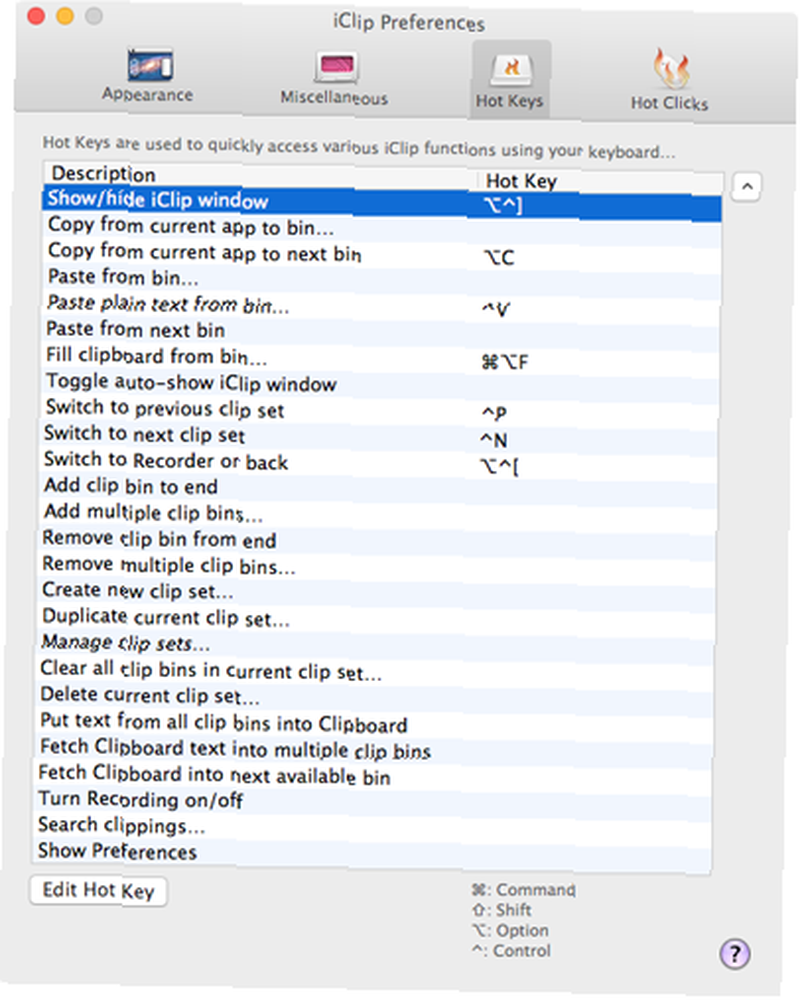The height and width of the screenshot is (1000, 800).
Task: Sort by the Description column header
Action: tap(260, 174)
